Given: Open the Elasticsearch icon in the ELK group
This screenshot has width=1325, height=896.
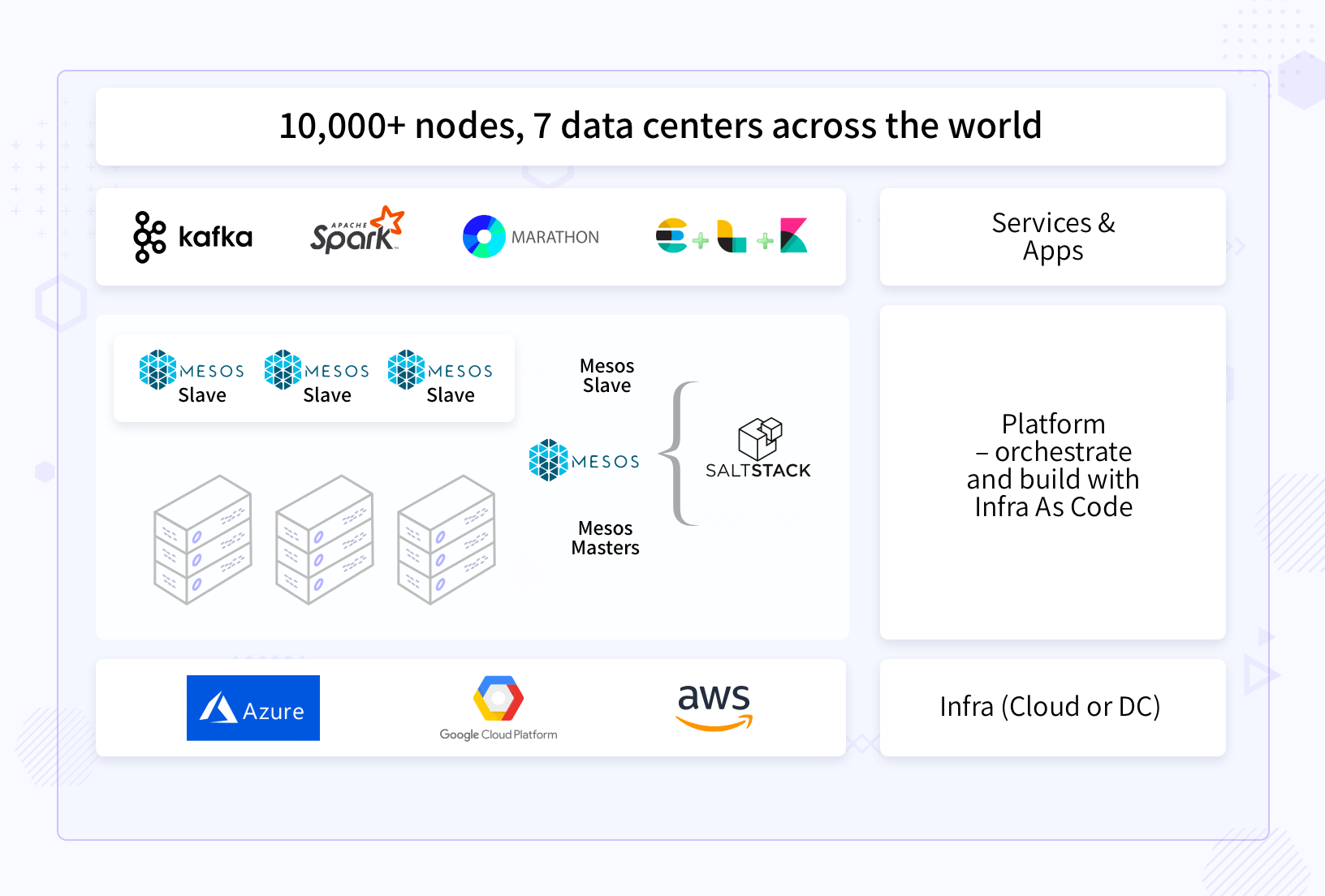Looking at the screenshot, I should coord(671,236).
